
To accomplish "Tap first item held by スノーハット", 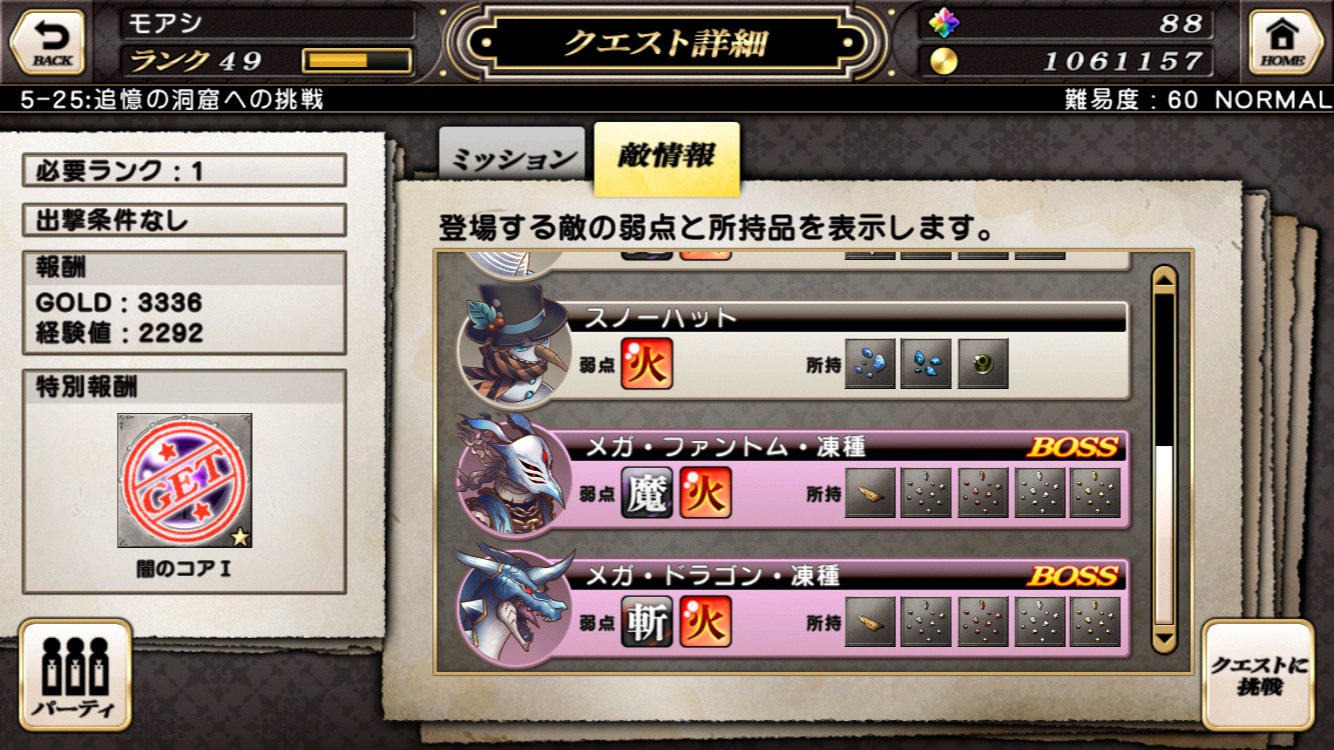I will pos(870,364).
